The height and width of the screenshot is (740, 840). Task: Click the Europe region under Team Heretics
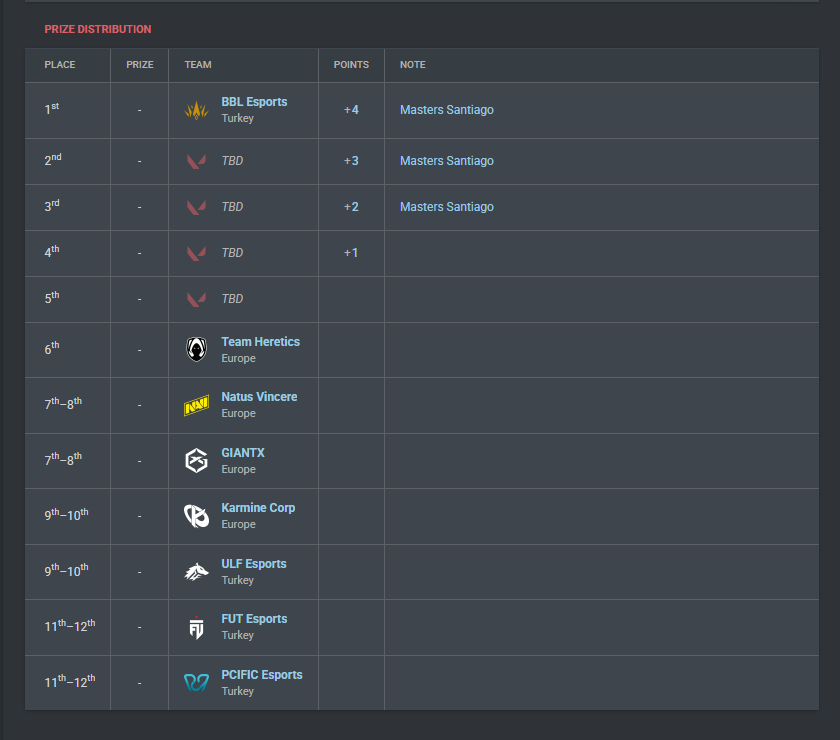pyautogui.click(x=238, y=358)
